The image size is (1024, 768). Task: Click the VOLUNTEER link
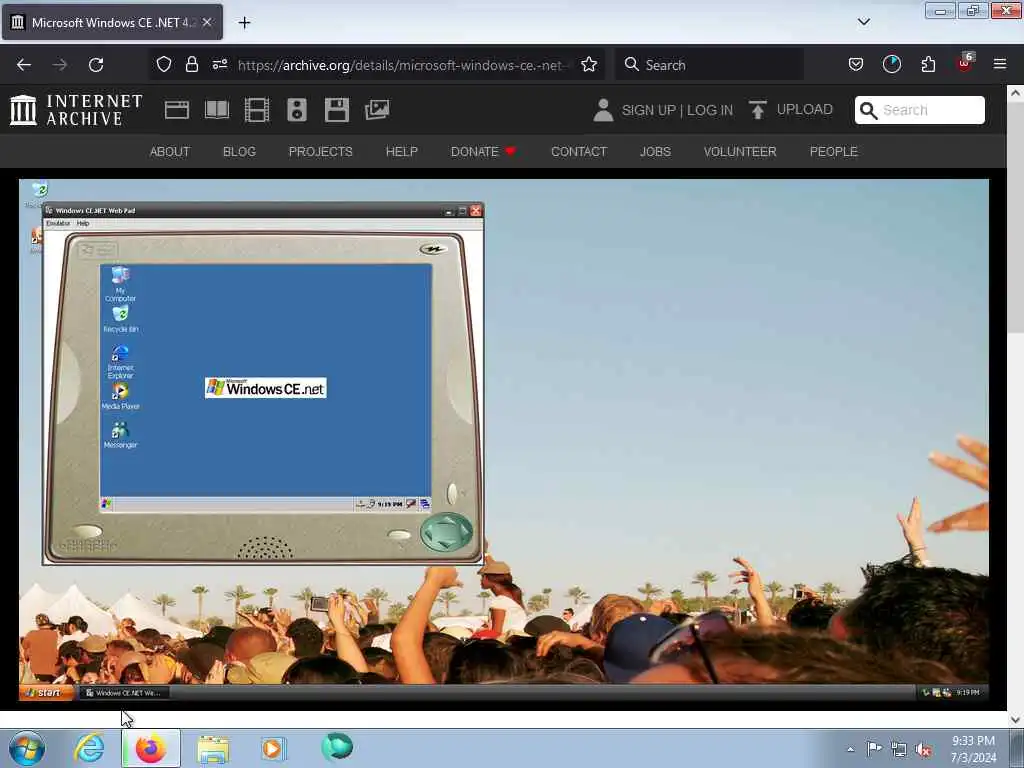pos(740,152)
